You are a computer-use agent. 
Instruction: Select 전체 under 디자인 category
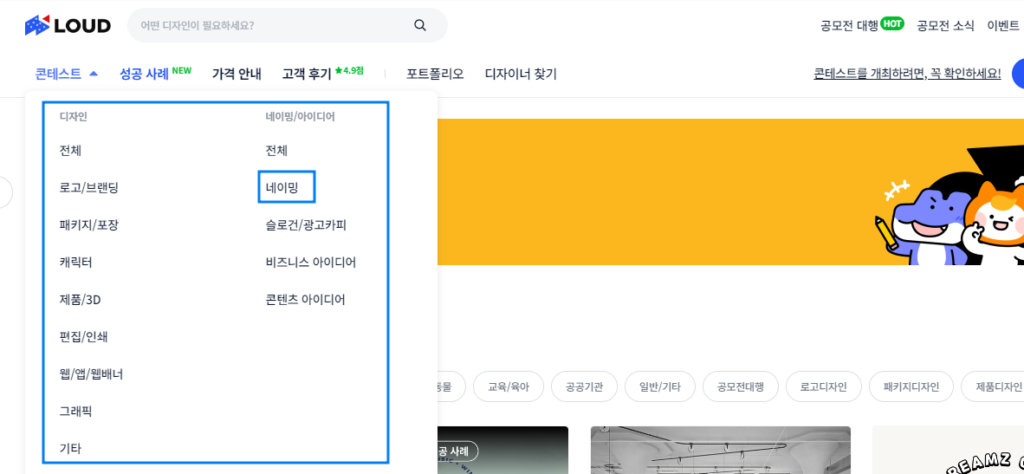pyautogui.click(x=71, y=151)
